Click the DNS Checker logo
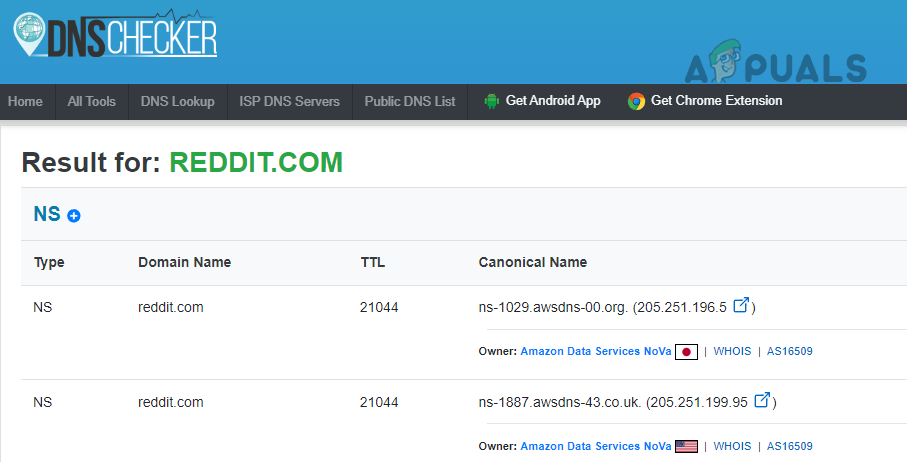The height and width of the screenshot is (462, 907). 115,35
